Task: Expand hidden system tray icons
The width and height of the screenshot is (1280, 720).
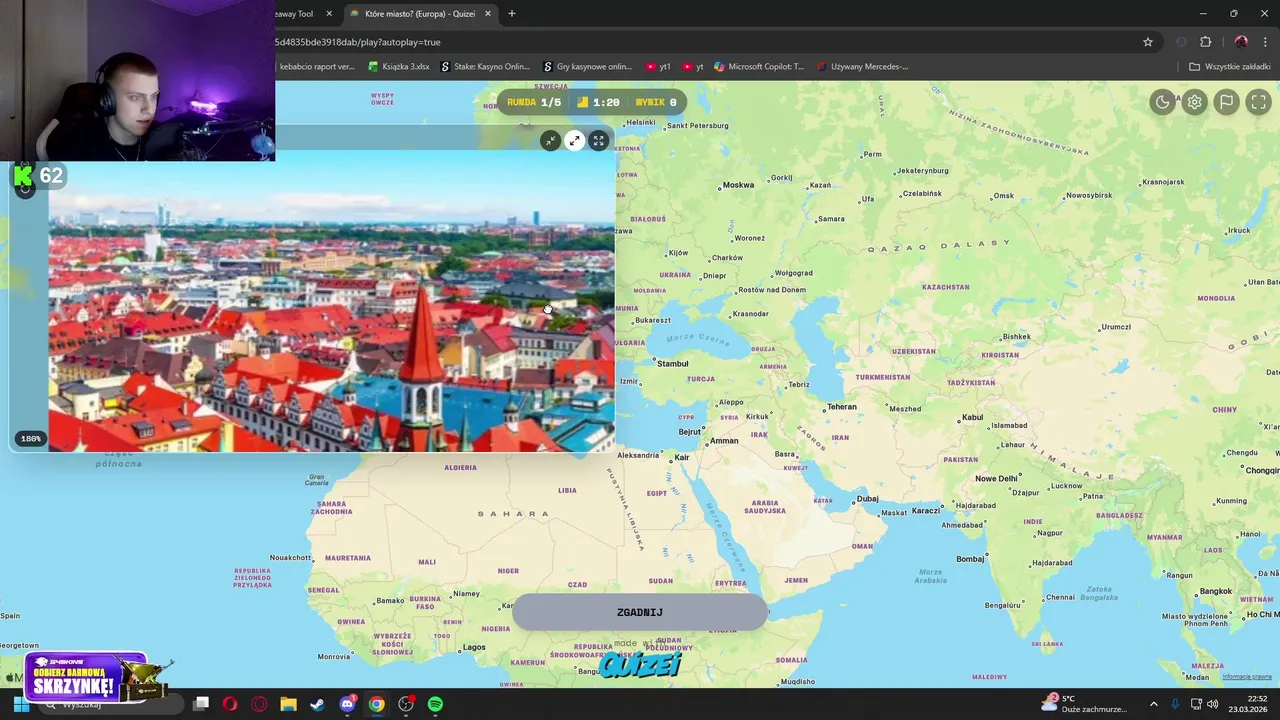Action: click(1153, 704)
